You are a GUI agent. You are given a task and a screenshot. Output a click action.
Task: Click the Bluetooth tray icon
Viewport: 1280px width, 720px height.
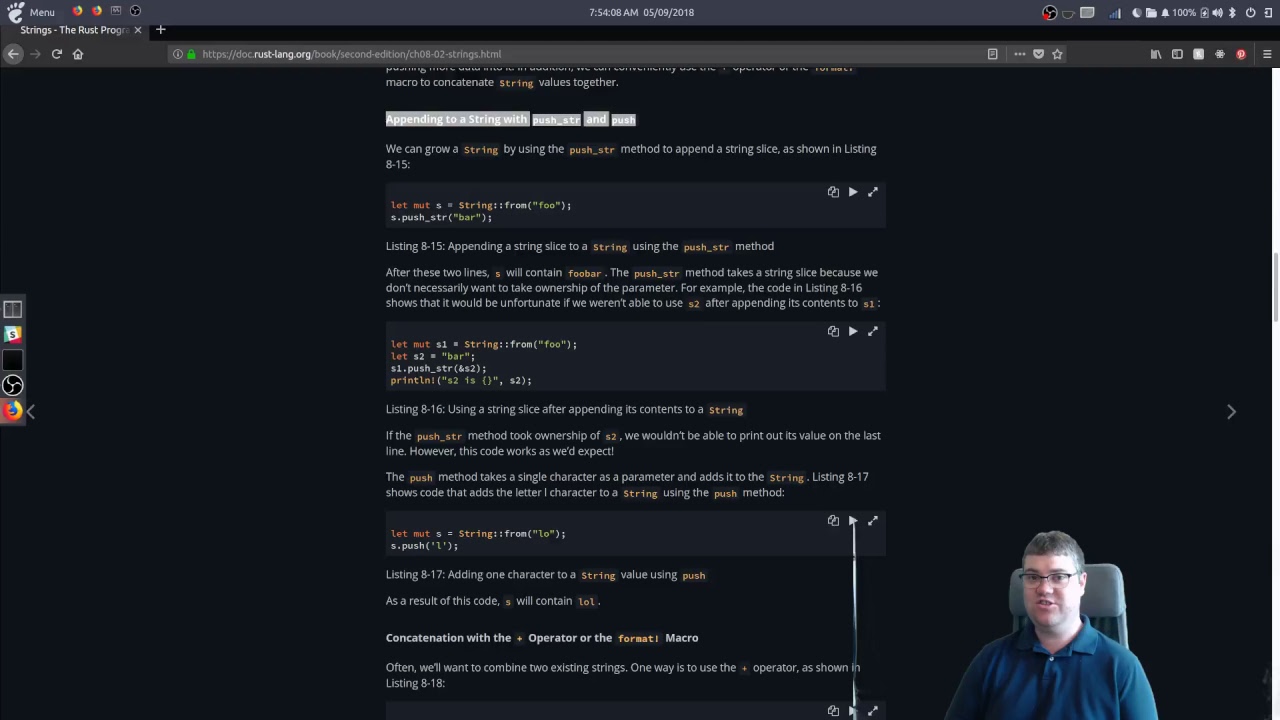click(1232, 13)
